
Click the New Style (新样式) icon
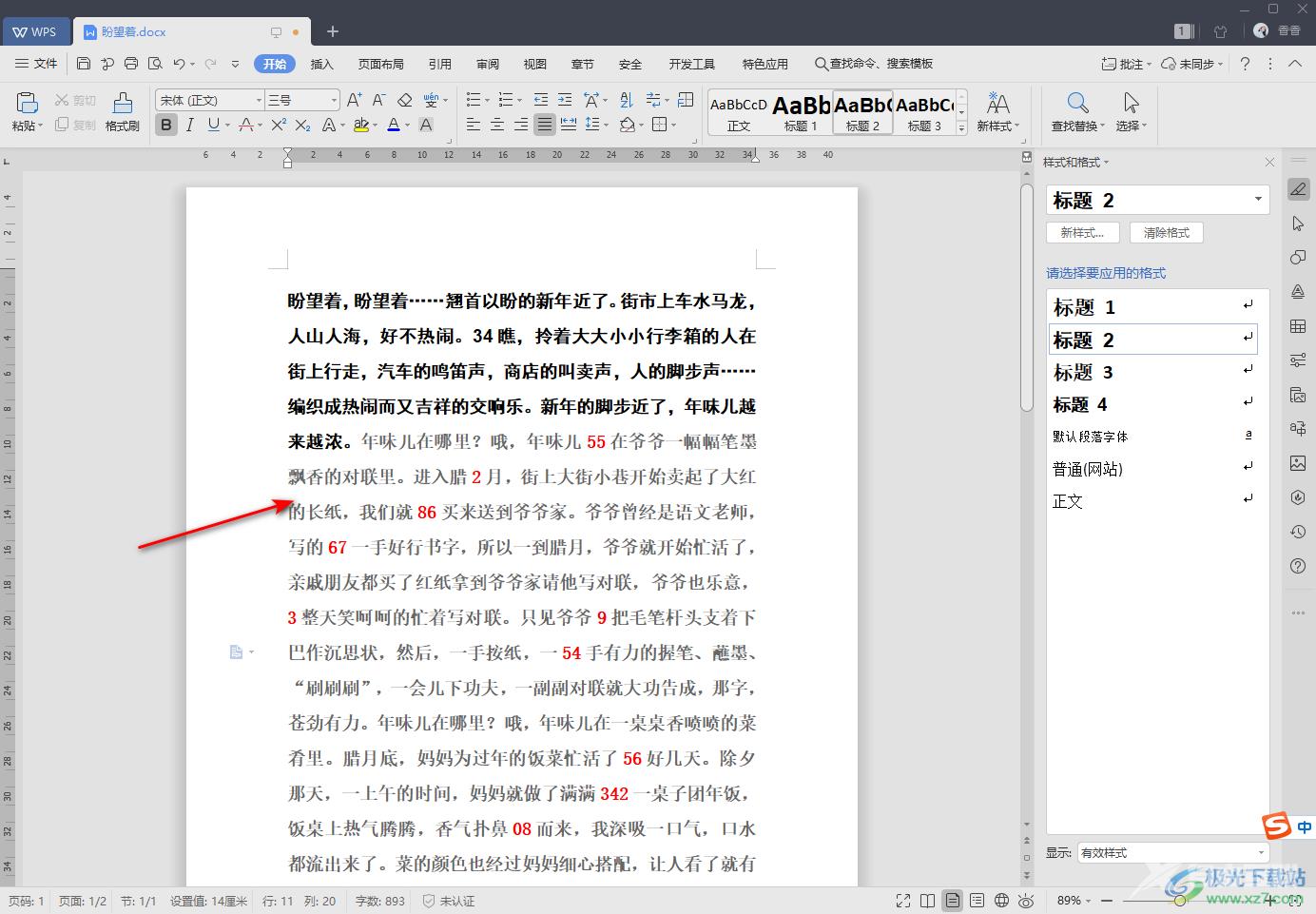(x=997, y=103)
